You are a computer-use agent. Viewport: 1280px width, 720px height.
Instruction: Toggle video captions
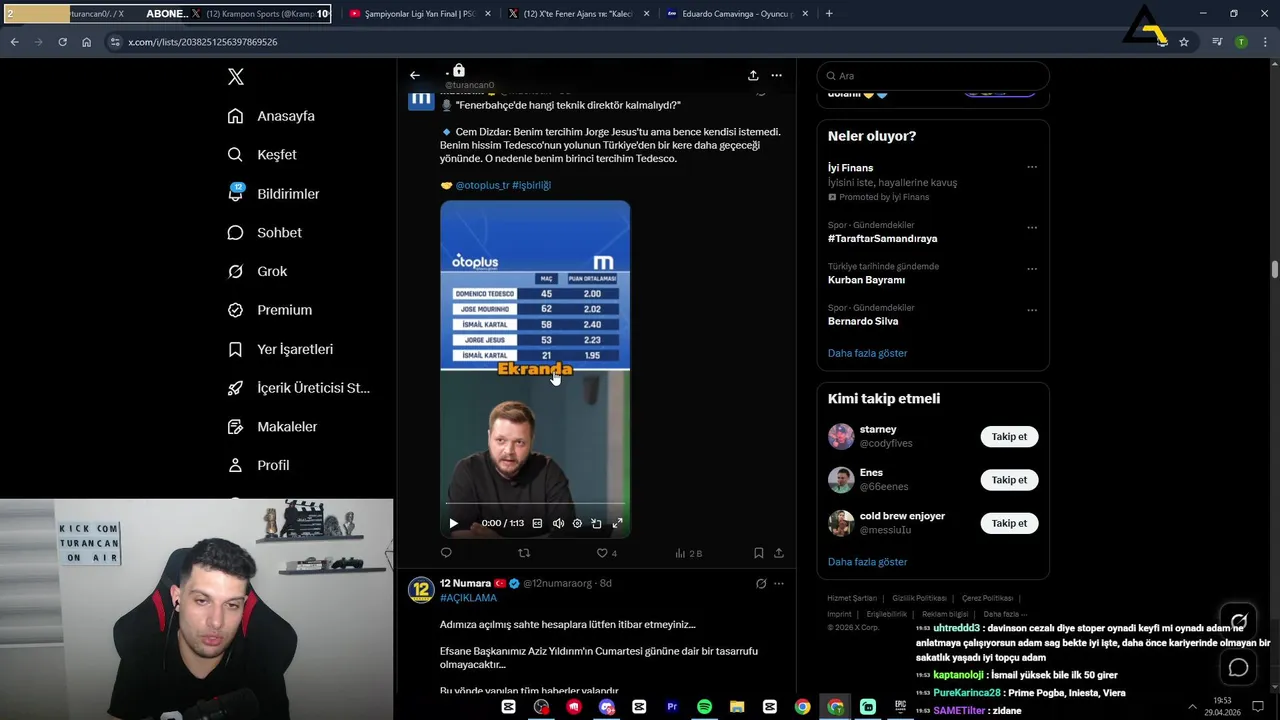pos(537,523)
